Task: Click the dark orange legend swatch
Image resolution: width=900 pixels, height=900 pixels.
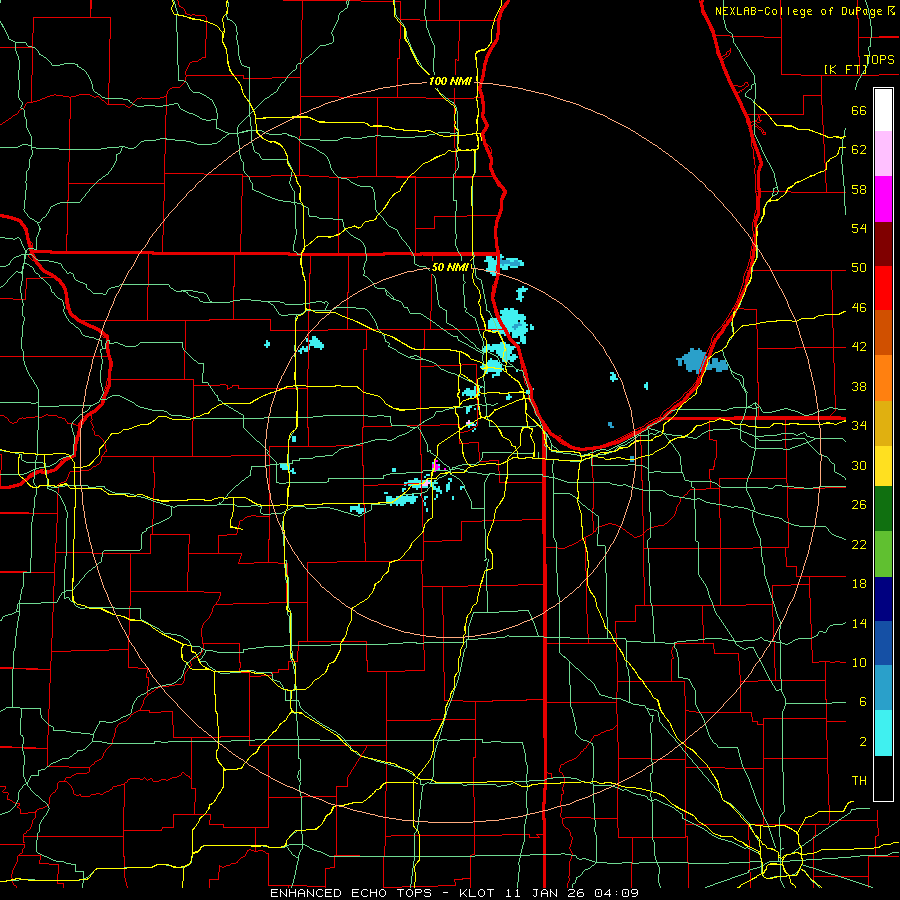Action: [x=883, y=333]
